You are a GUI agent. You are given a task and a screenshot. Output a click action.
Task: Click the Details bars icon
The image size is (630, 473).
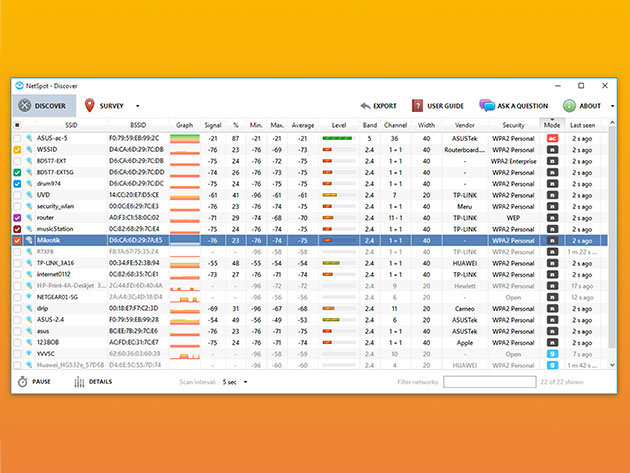pos(79,381)
